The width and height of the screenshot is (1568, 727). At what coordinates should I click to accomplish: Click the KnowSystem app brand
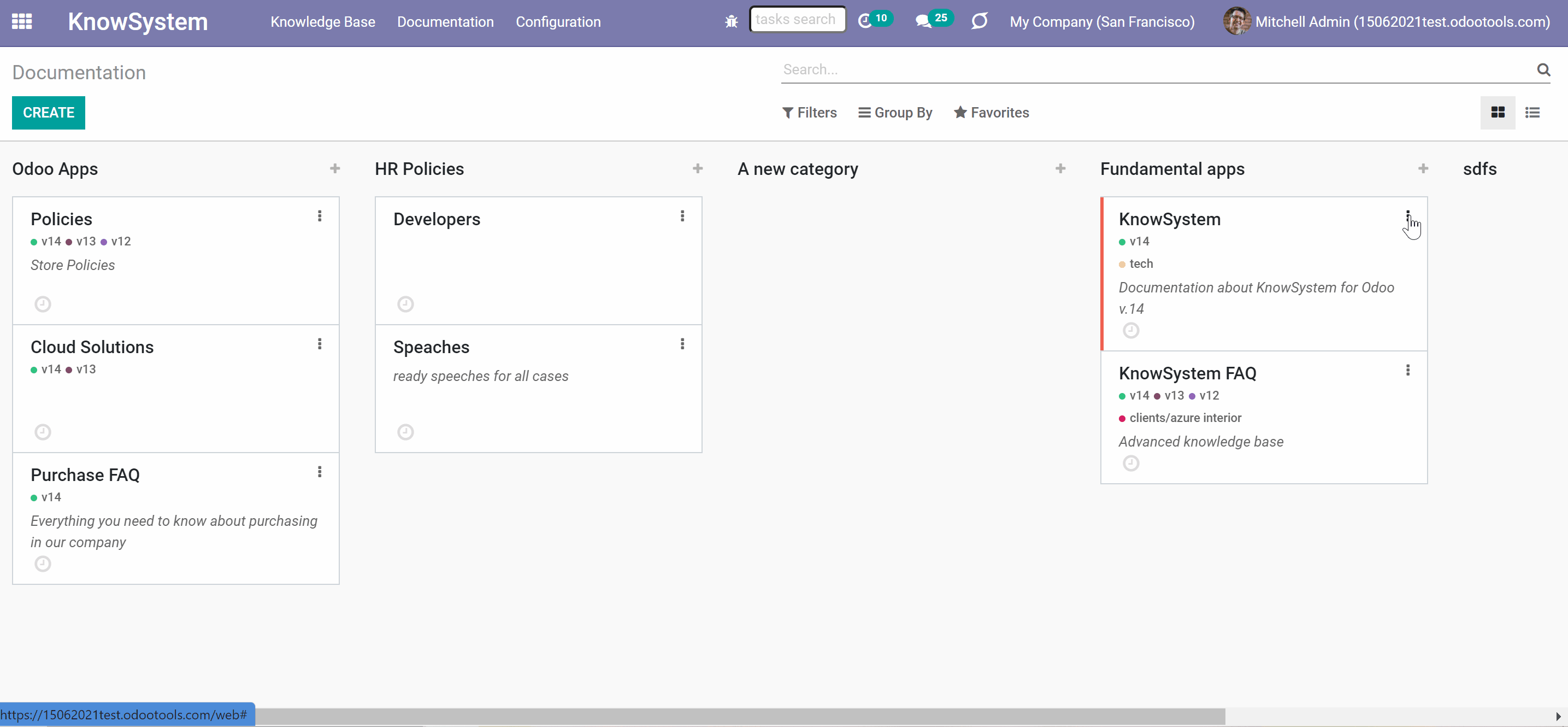(x=138, y=22)
